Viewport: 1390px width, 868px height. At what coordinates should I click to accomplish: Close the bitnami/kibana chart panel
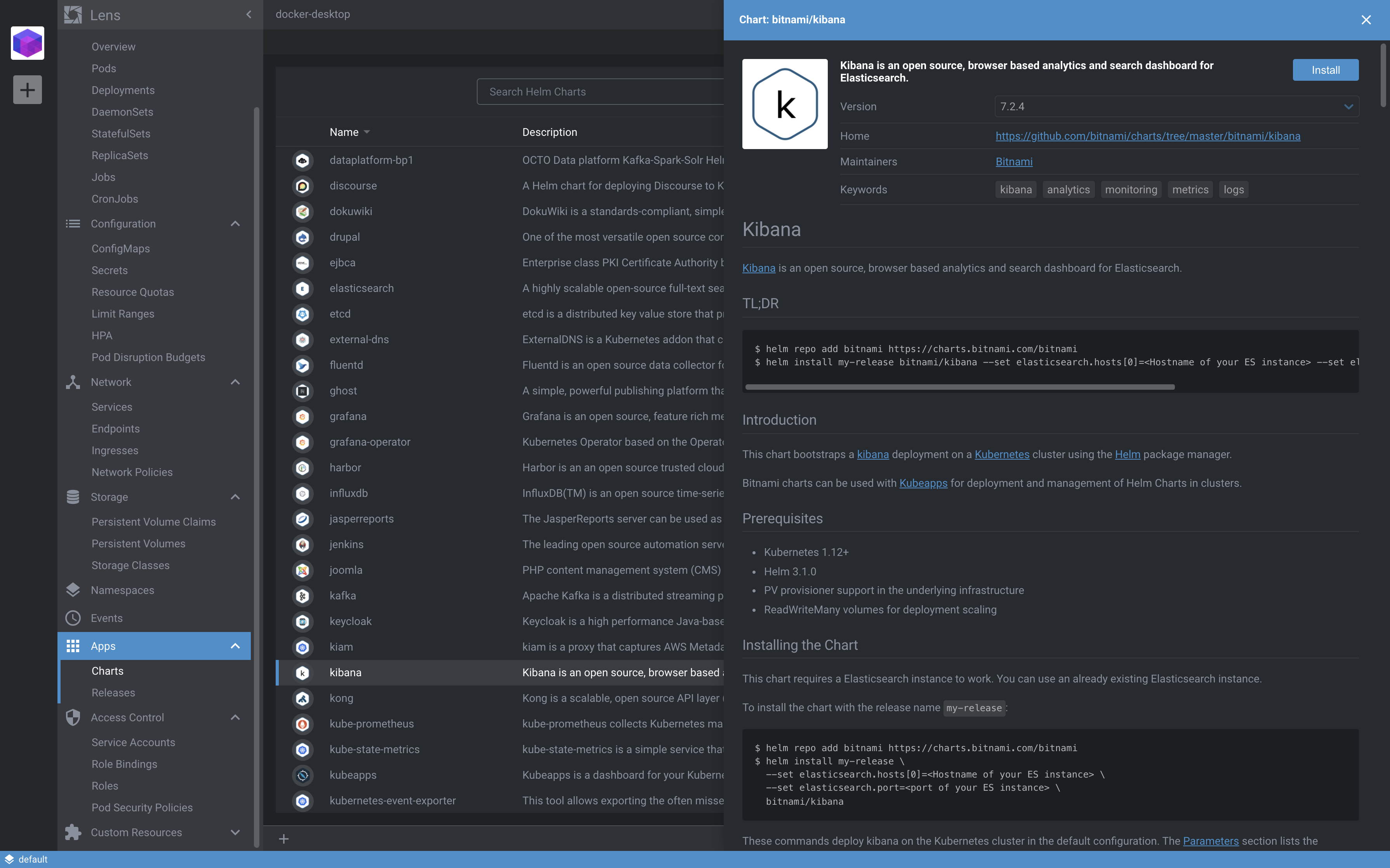(1366, 20)
